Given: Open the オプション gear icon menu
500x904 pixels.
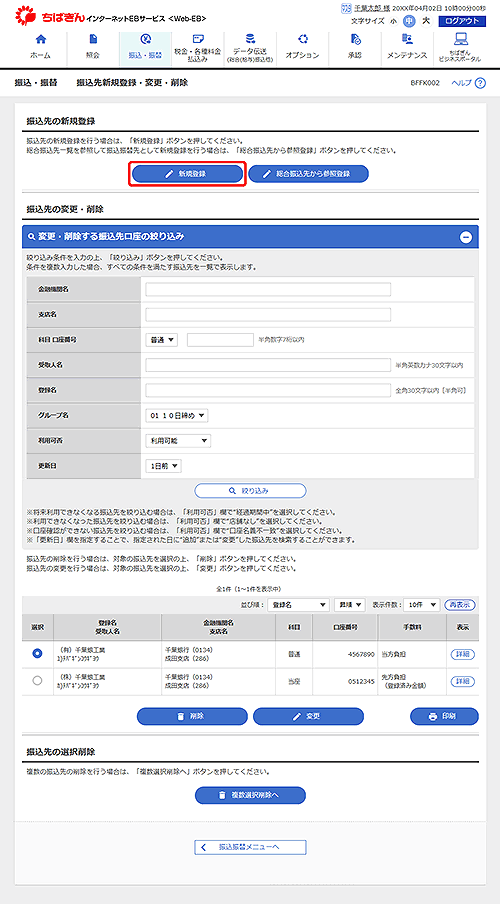Looking at the screenshot, I should pos(302,40).
